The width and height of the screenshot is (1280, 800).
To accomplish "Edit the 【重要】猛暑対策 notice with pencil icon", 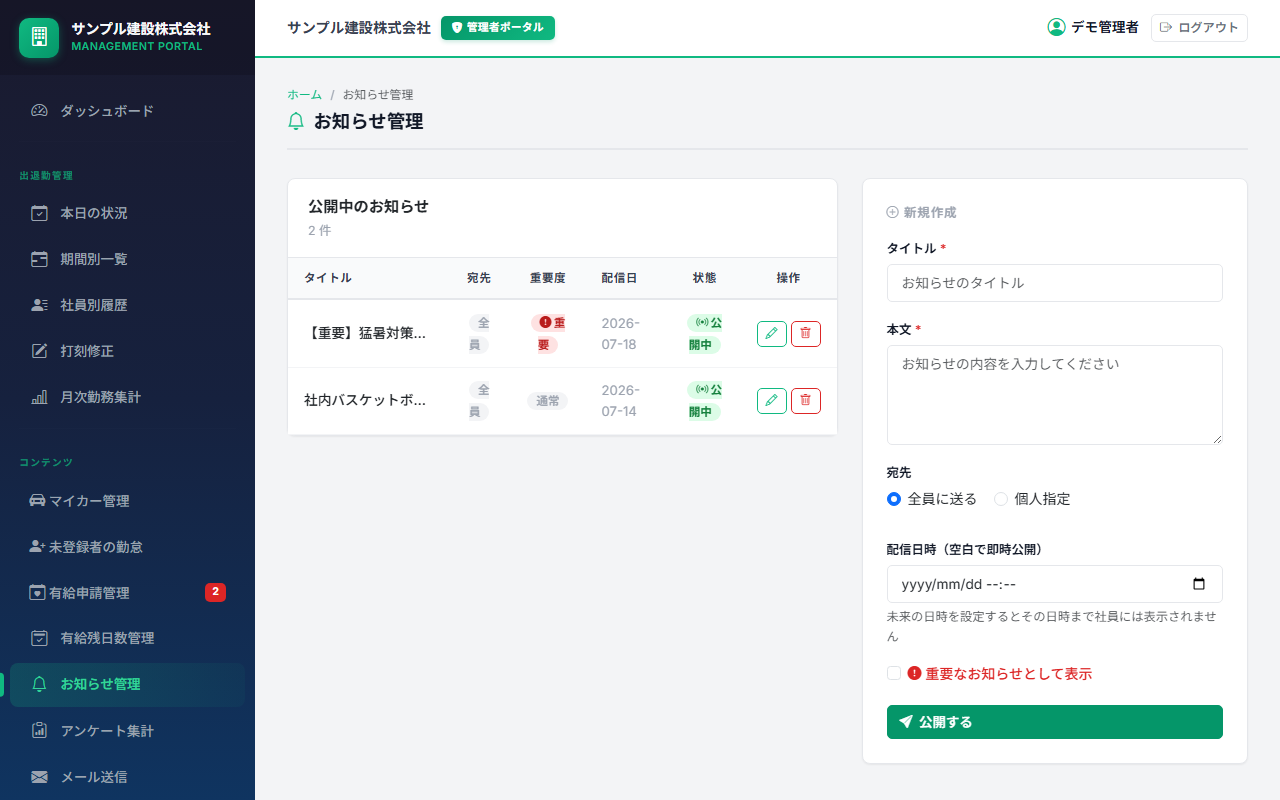I will coord(772,334).
